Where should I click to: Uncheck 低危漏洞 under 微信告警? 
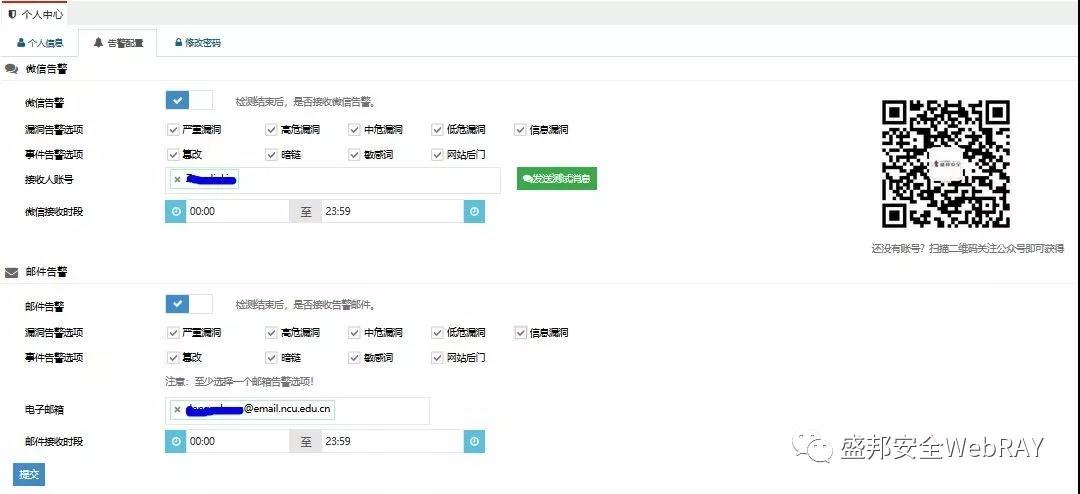tap(437, 129)
